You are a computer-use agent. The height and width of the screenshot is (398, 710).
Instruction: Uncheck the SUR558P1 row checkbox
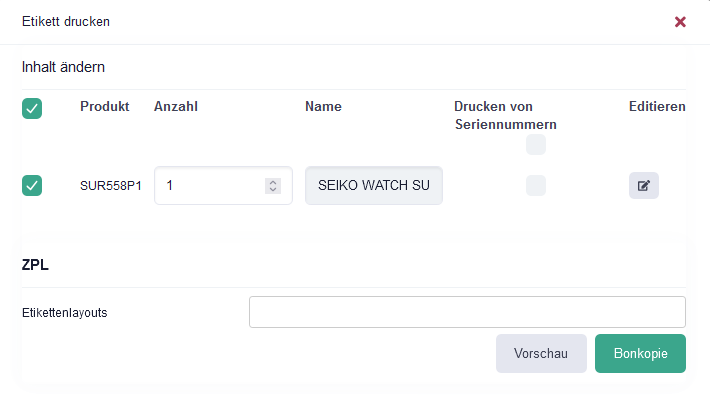[32, 186]
